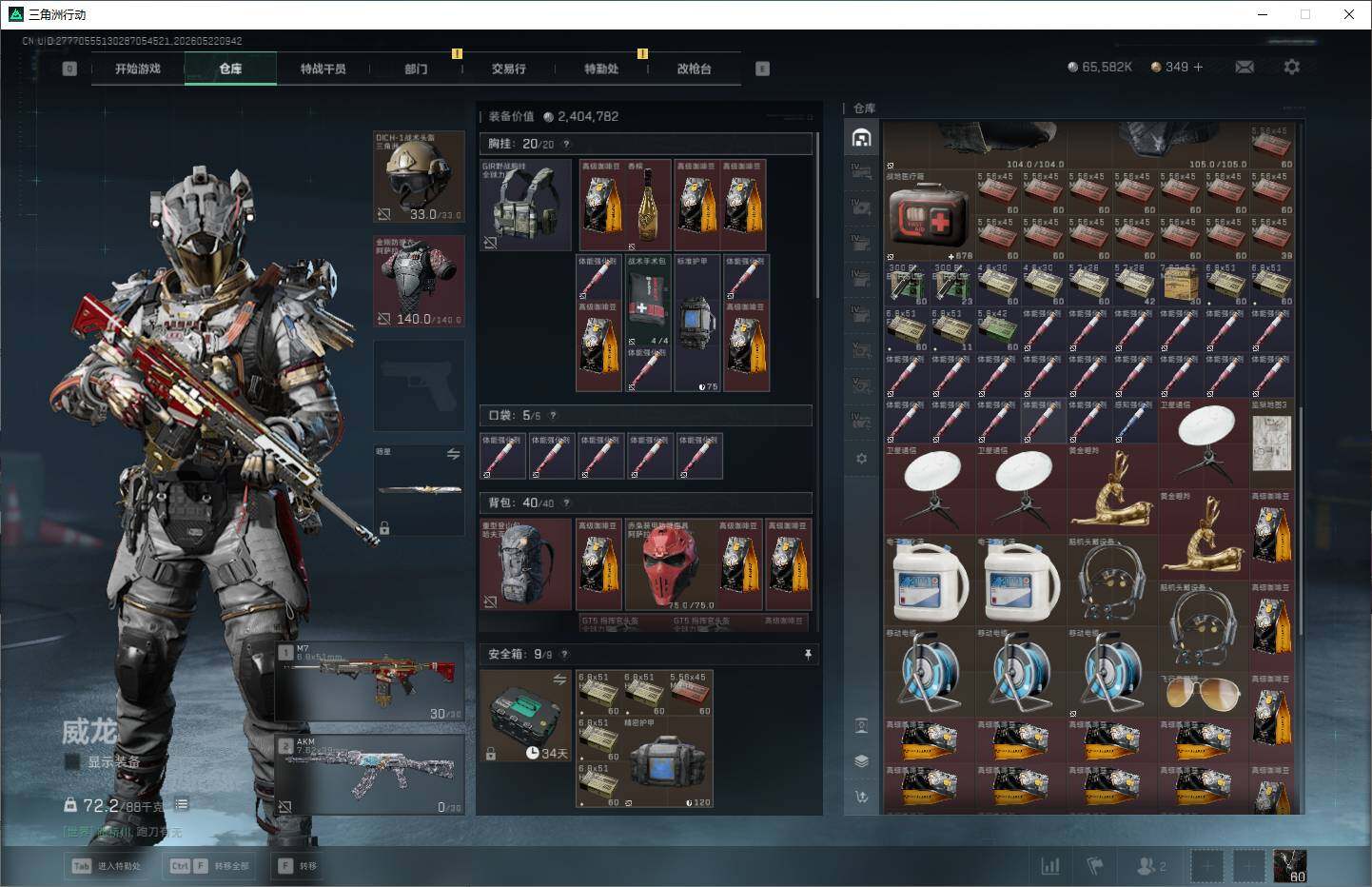Open the 开始游戏 tab

(138, 69)
